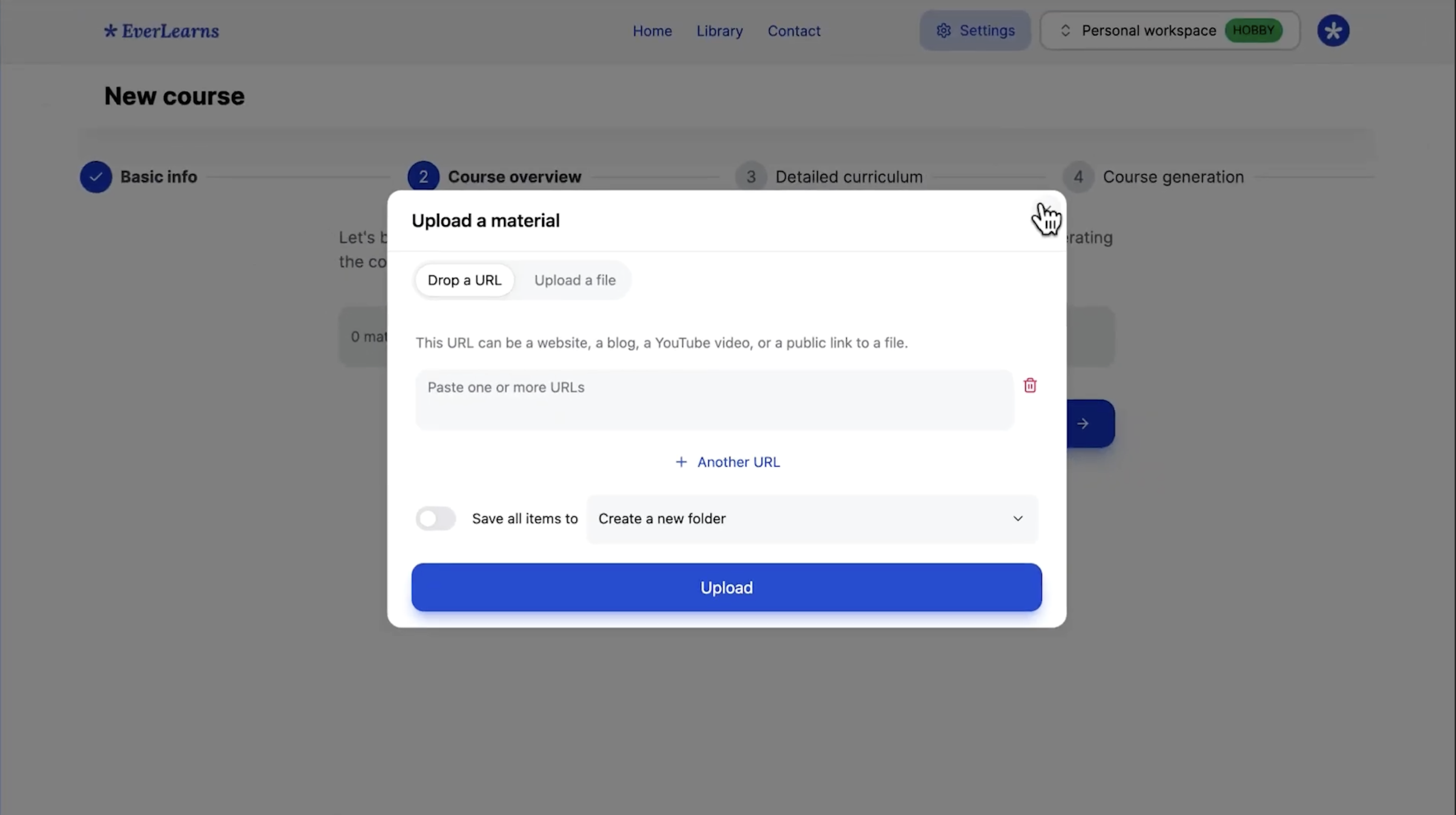Click the plus icon next to Another URL
Screen dimensions: 1456x815
tap(681, 462)
